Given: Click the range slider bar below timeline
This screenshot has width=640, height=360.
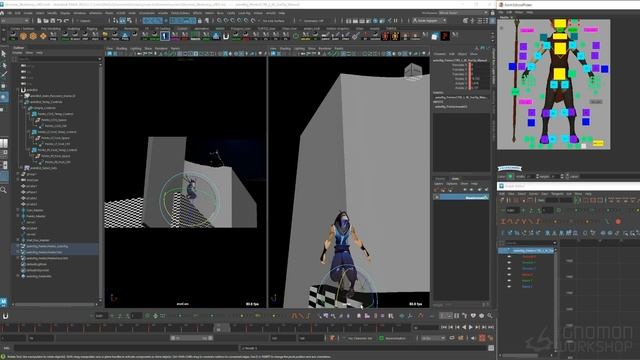Looking at the screenshot, I should tap(191, 338).
